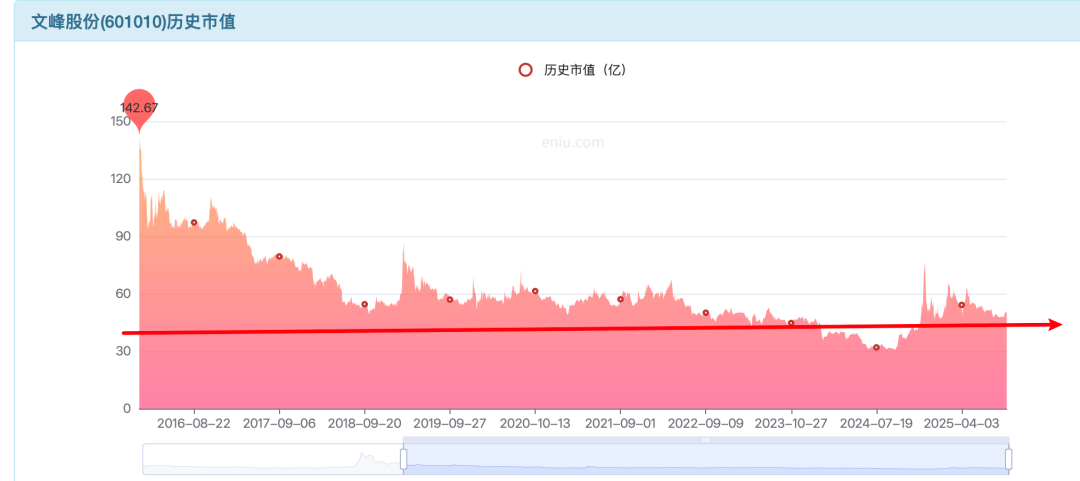Toggle the 历史市值（亿）legend series
The width and height of the screenshot is (1080, 481).
point(572,70)
